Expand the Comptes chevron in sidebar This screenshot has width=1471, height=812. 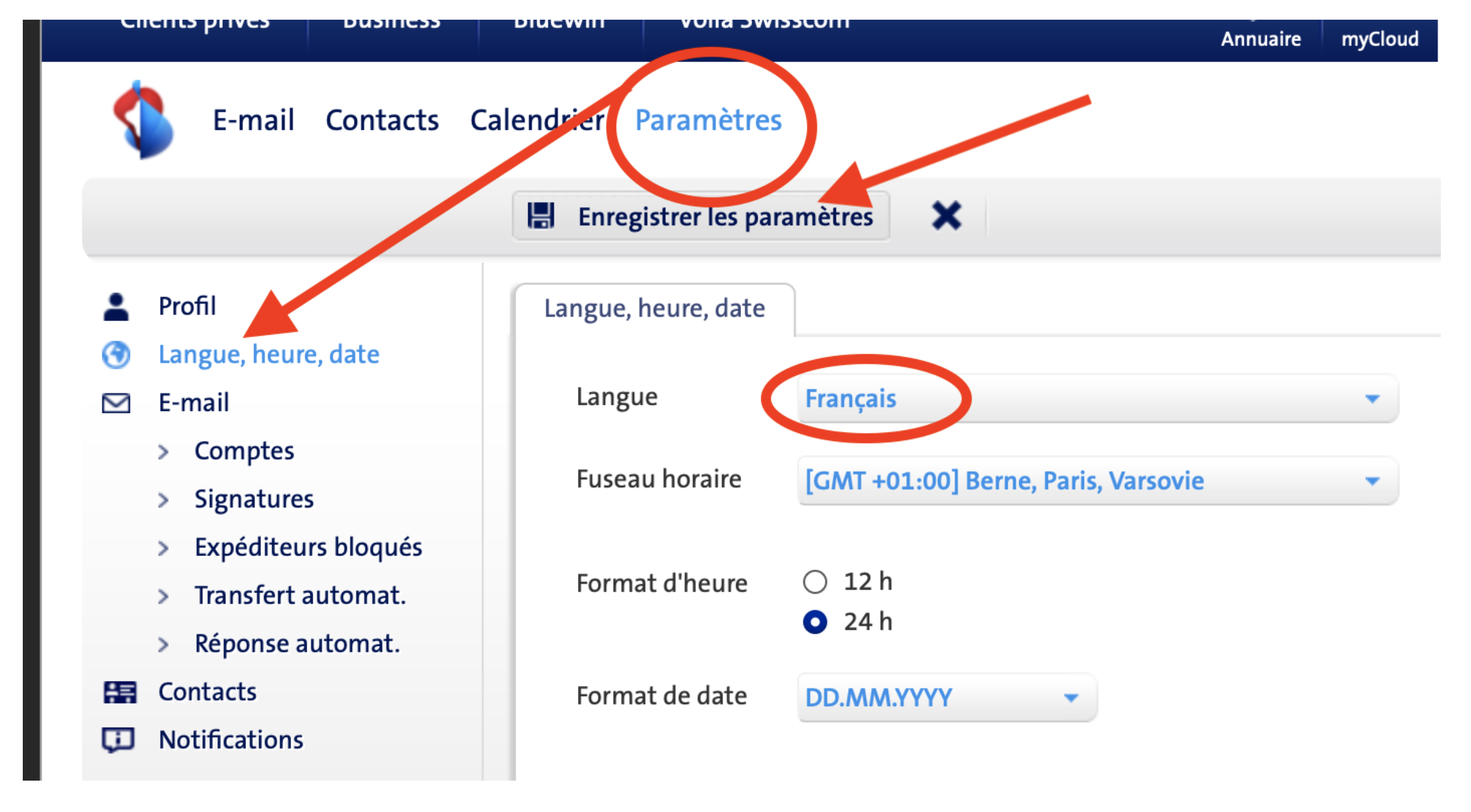163,452
